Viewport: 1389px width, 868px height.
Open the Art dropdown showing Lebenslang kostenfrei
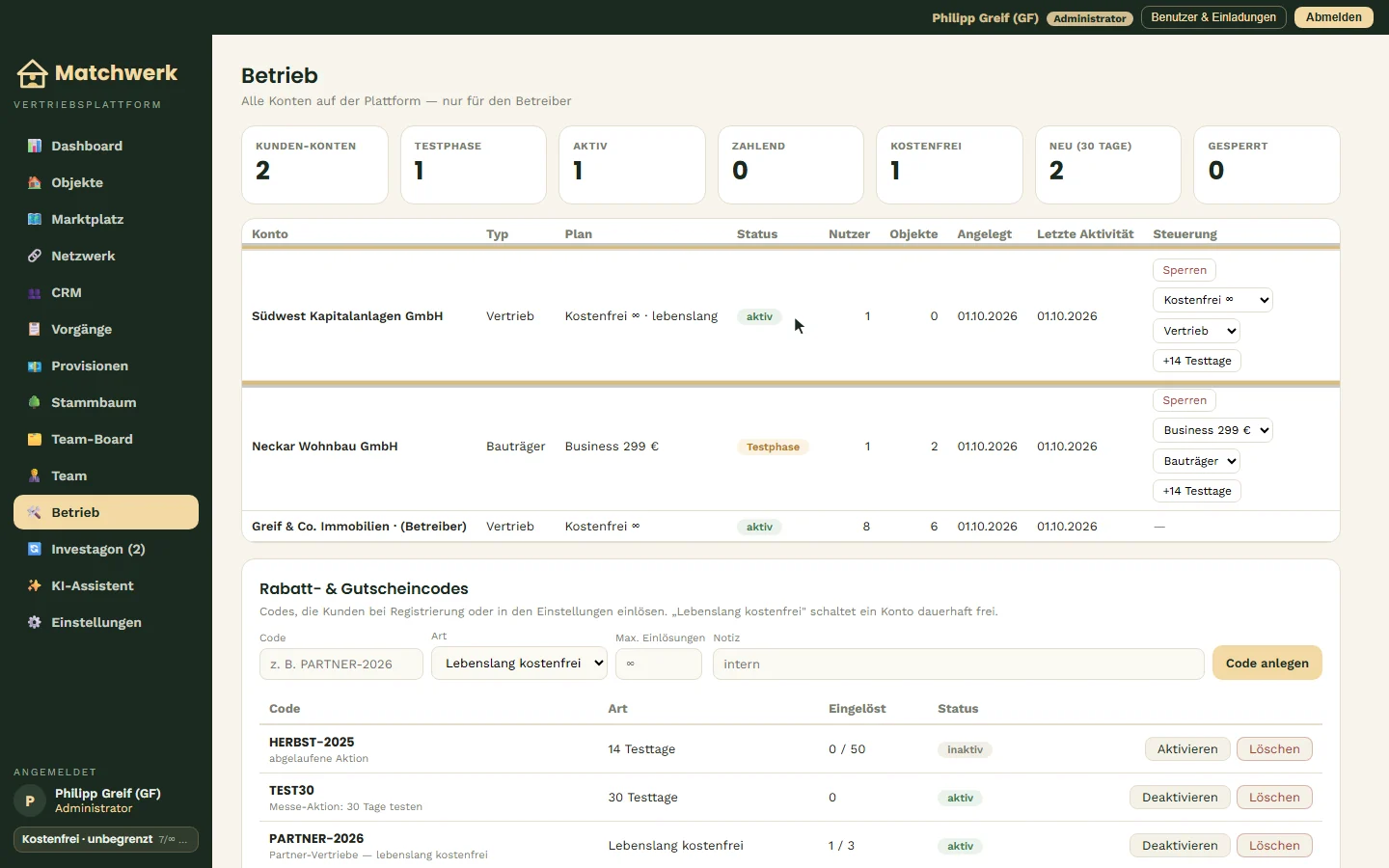click(519, 664)
